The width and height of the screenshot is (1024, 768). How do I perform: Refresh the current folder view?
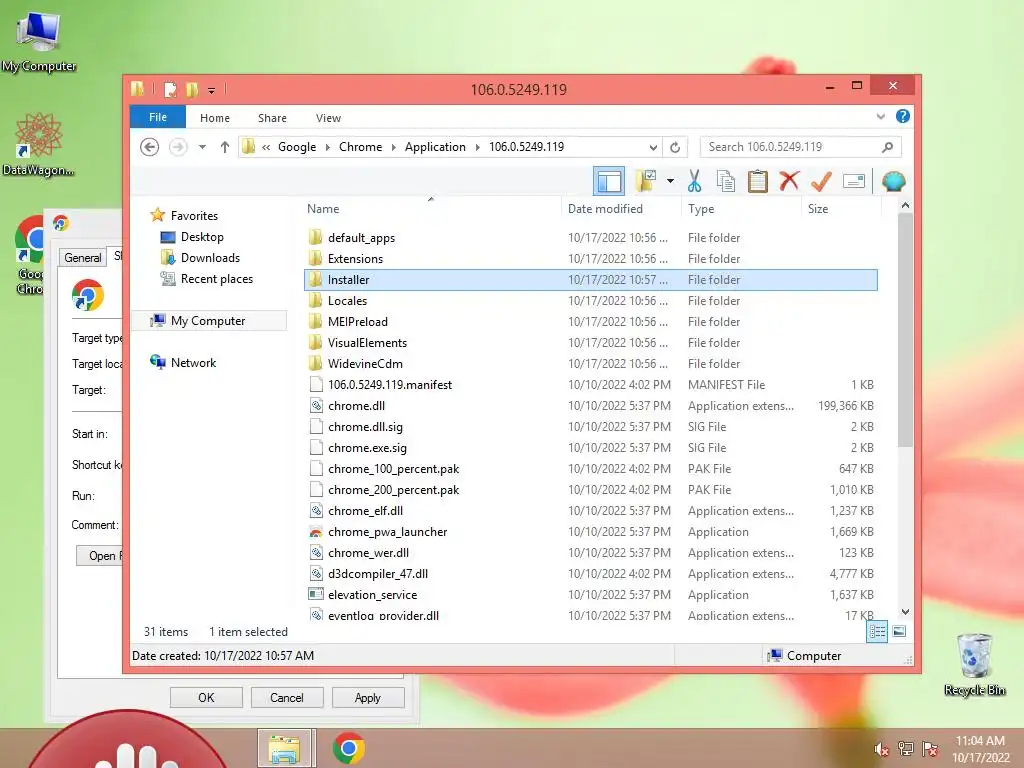(x=675, y=147)
